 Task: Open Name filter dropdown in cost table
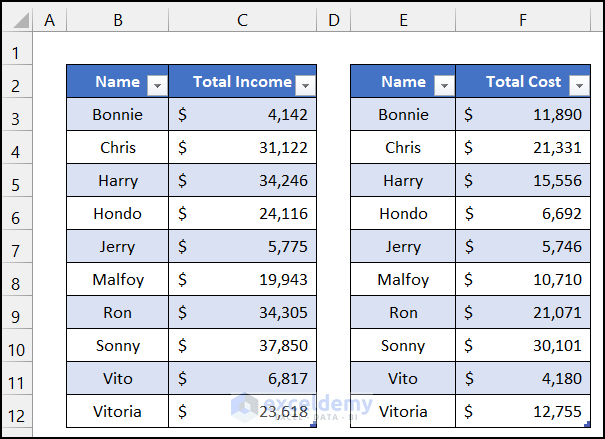tap(442, 86)
